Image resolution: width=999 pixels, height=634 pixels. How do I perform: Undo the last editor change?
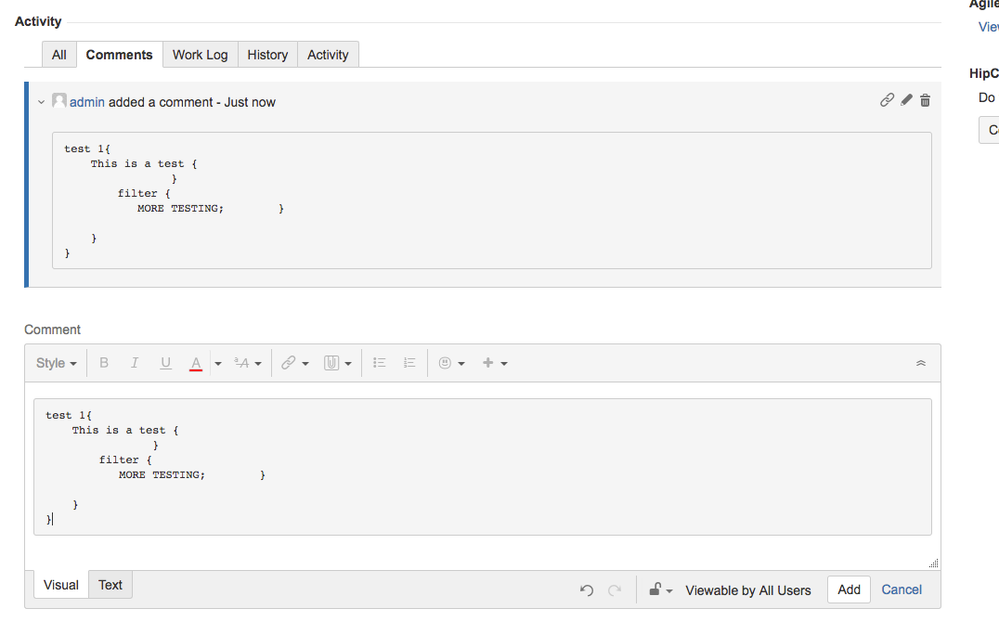click(587, 590)
